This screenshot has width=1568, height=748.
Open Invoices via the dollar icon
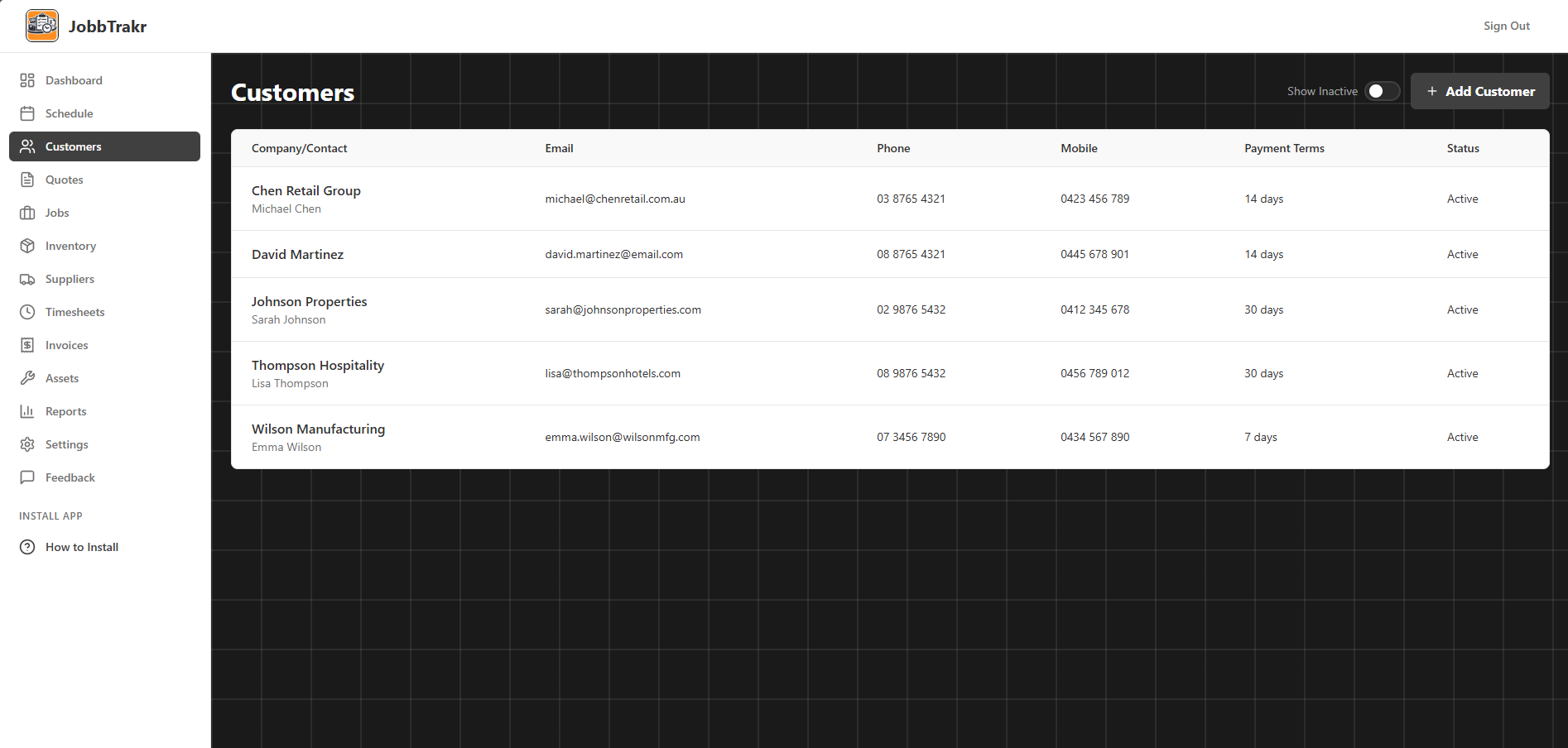27,345
